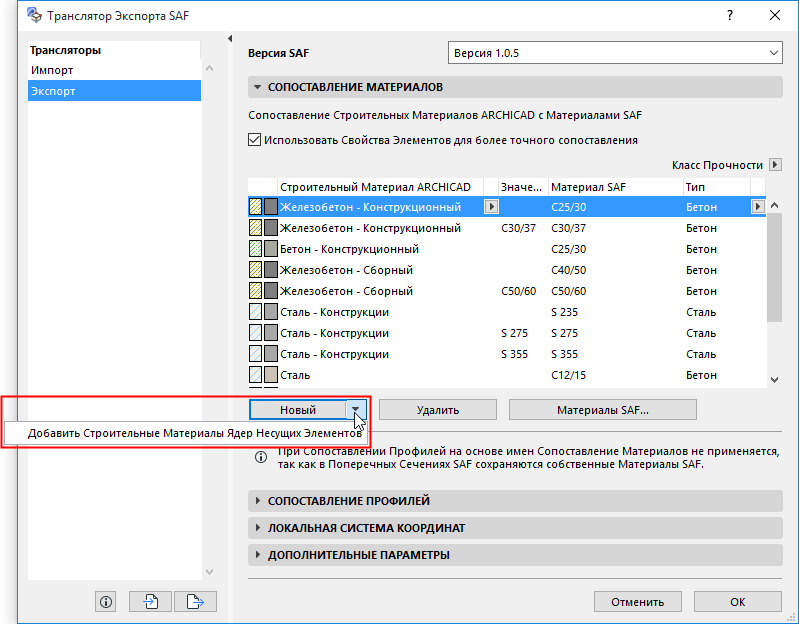Screen dimensions: 799x624
Task: Expand the ЛОКАЛЬНАЯ СИСТЕМА КООРДИНАТ section
Action: tap(257, 528)
